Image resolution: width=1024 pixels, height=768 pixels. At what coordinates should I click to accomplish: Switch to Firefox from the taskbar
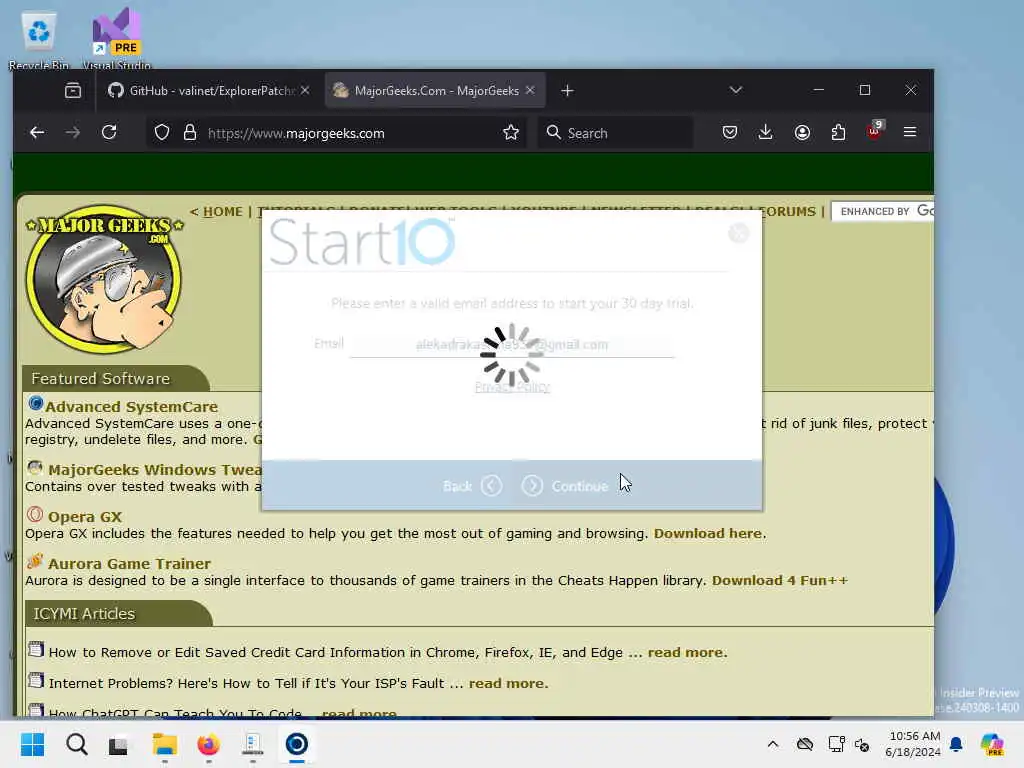tap(208, 744)
